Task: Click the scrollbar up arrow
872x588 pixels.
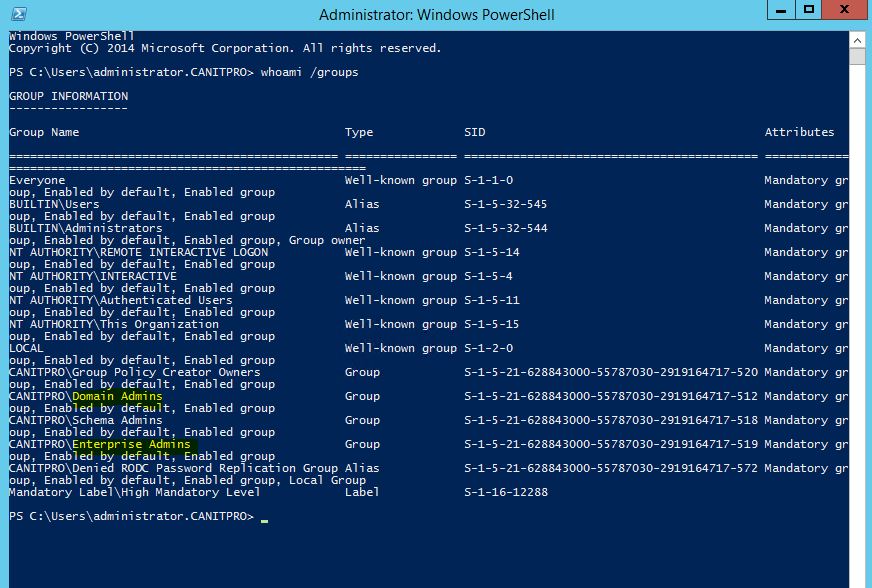Action: click(x=857, y=40)
